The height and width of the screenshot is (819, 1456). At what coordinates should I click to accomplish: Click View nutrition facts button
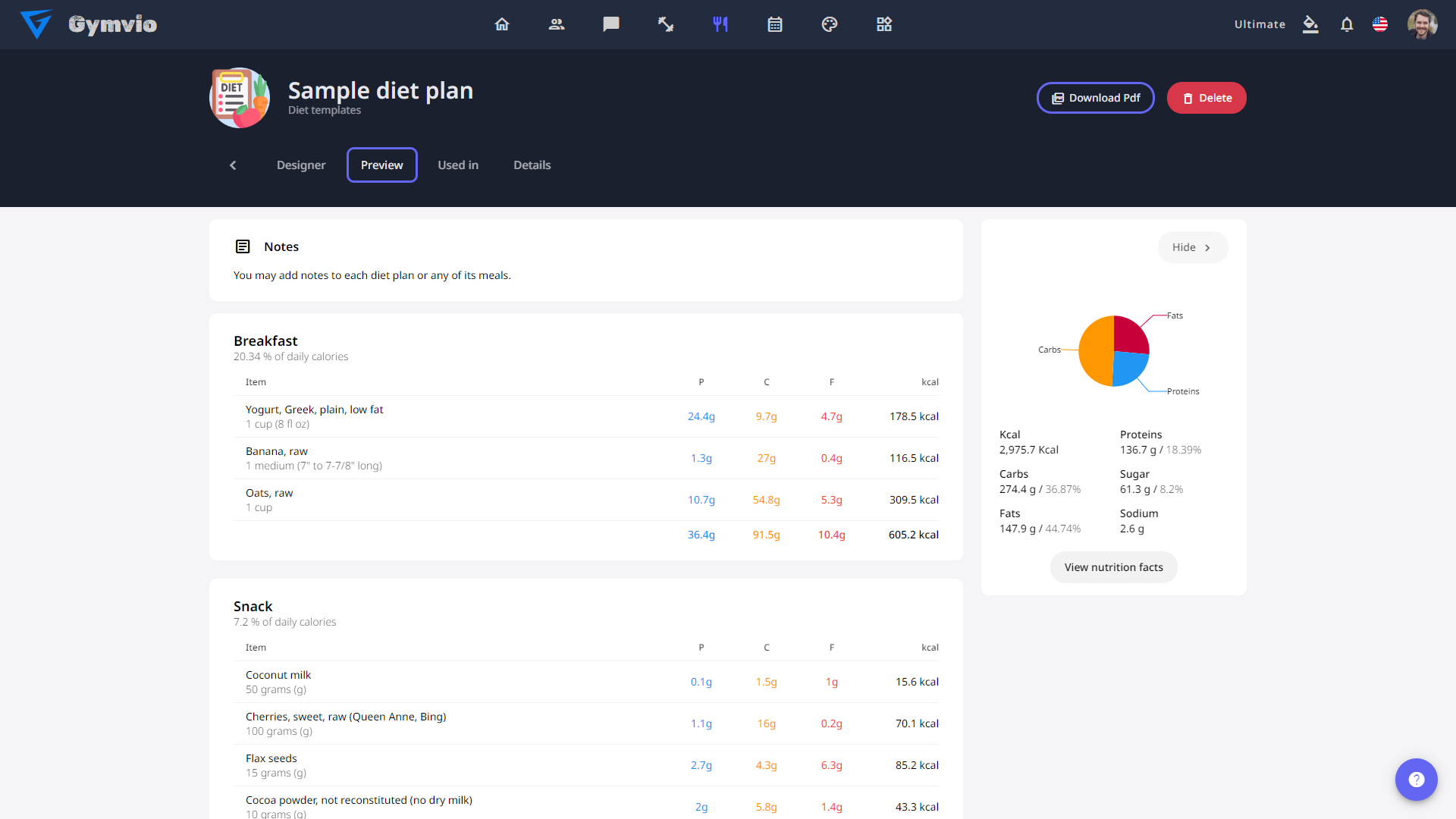1114,567
